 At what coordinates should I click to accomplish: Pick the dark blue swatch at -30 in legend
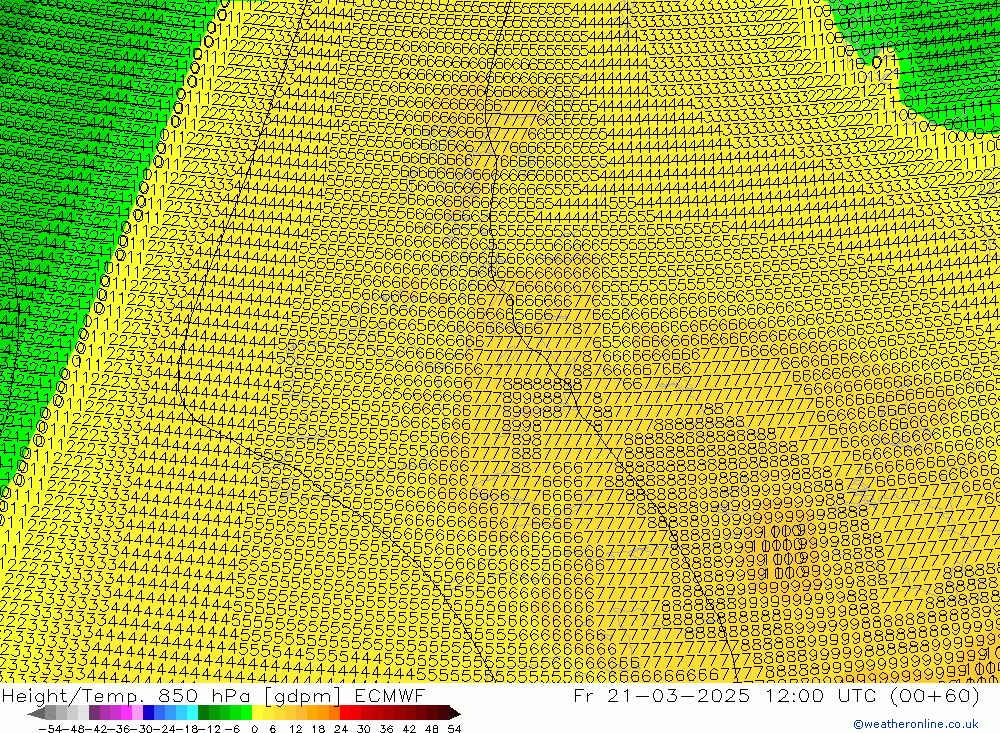coord(148,714)
